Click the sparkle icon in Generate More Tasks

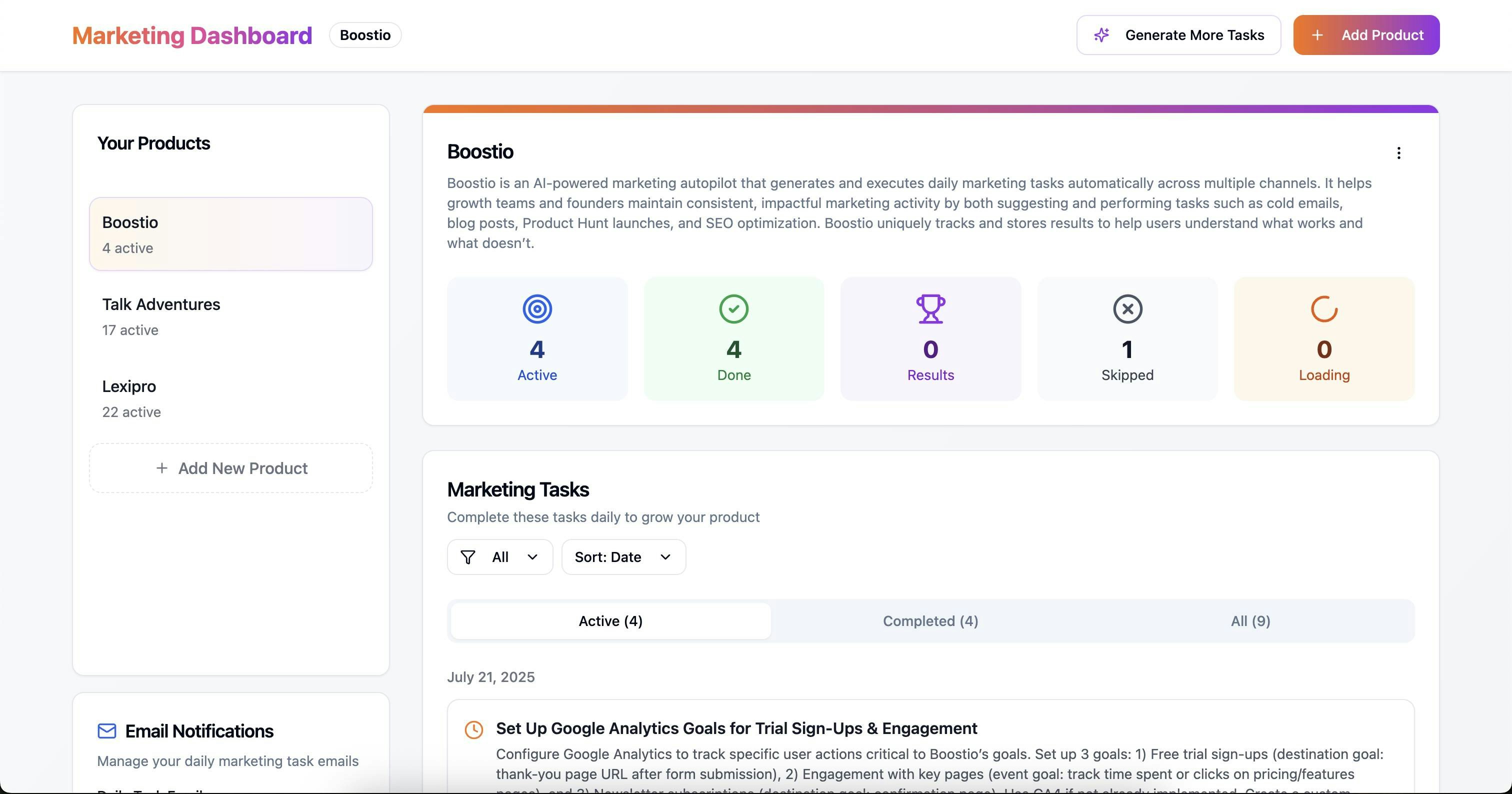(1101, 35)
